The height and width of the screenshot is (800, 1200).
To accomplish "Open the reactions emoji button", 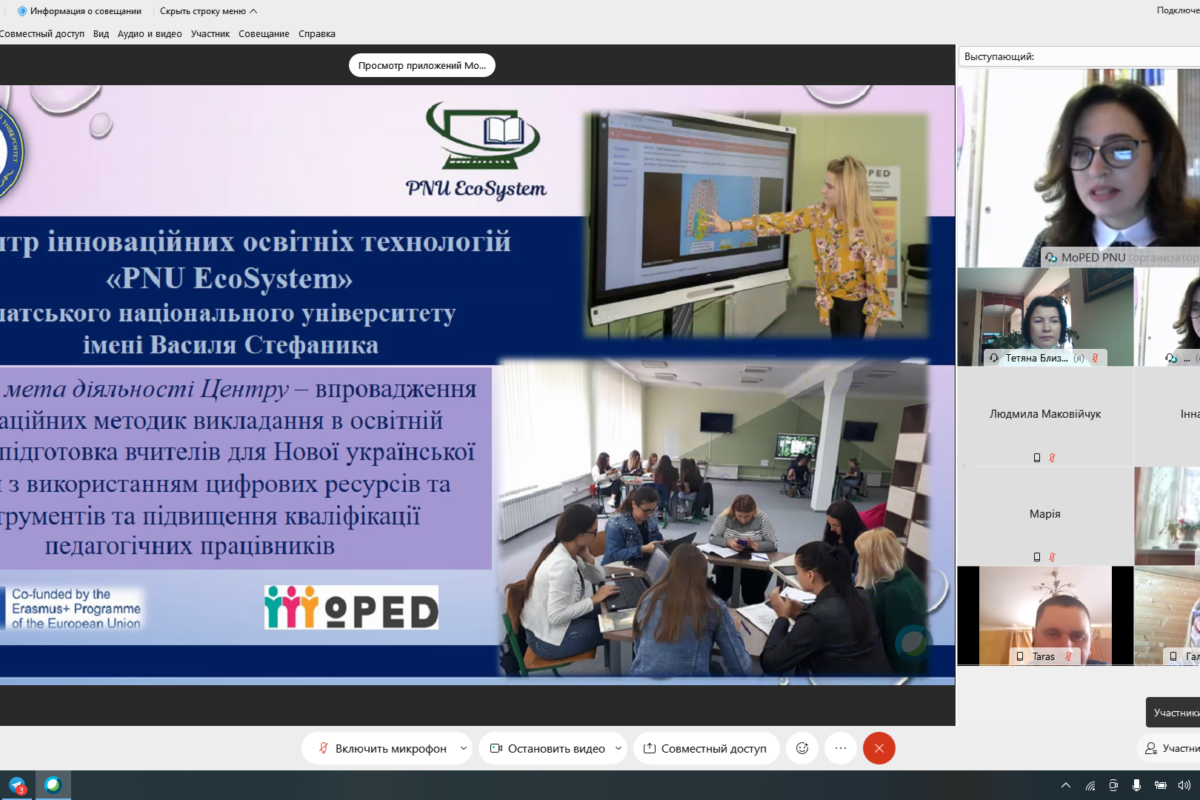I will (802, 748).
